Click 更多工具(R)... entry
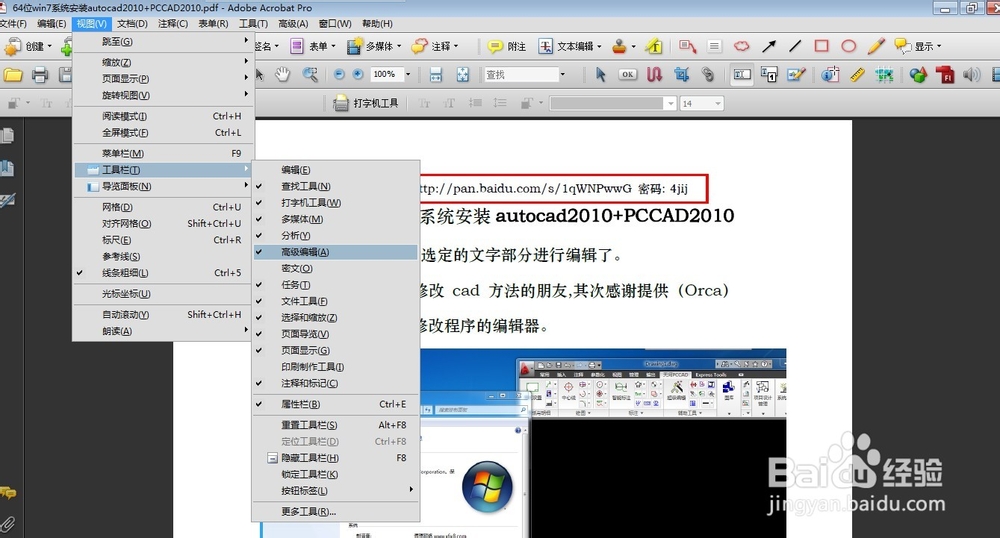 pos(335,511)
